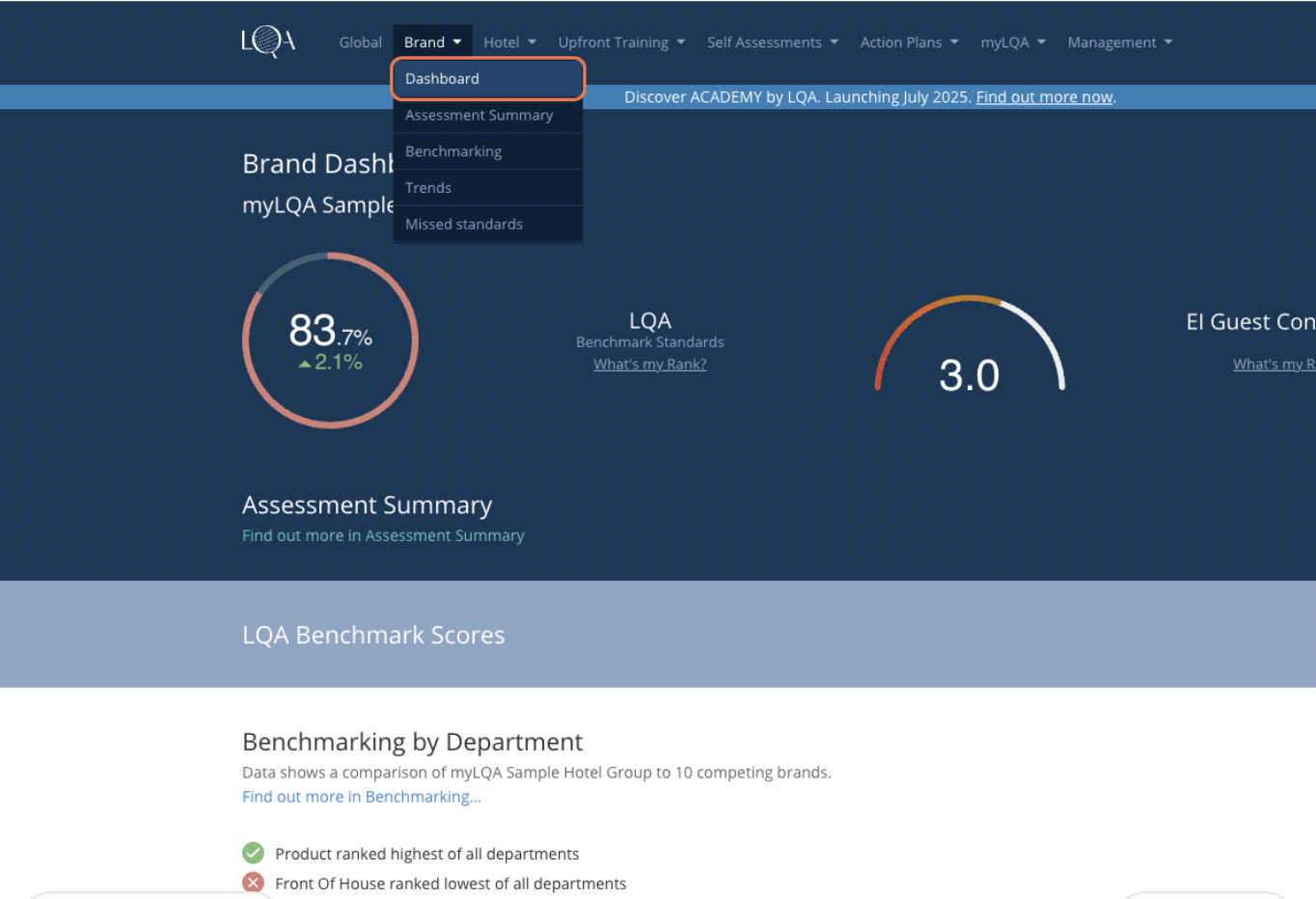
Task: Expand the Upfront Training dropdown
Action: pos(621,42)
